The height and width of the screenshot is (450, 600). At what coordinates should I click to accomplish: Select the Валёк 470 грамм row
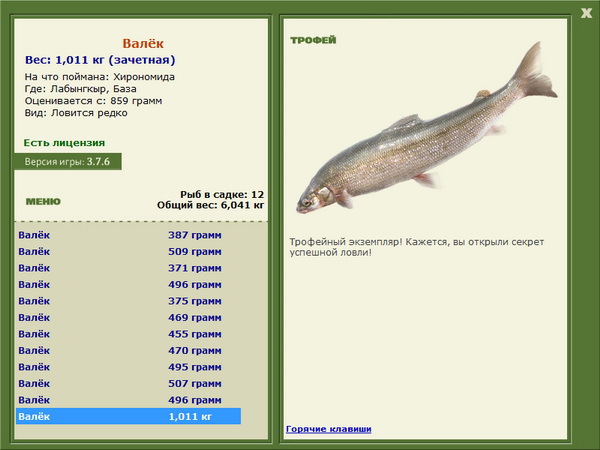(129, 350)
